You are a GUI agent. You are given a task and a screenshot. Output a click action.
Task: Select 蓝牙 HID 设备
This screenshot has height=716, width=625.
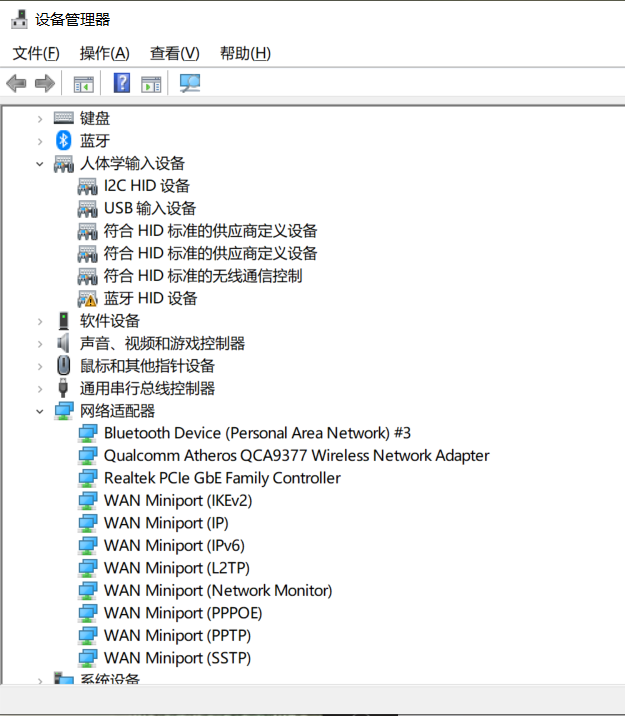pyautogui.click(x=151, y=299)
